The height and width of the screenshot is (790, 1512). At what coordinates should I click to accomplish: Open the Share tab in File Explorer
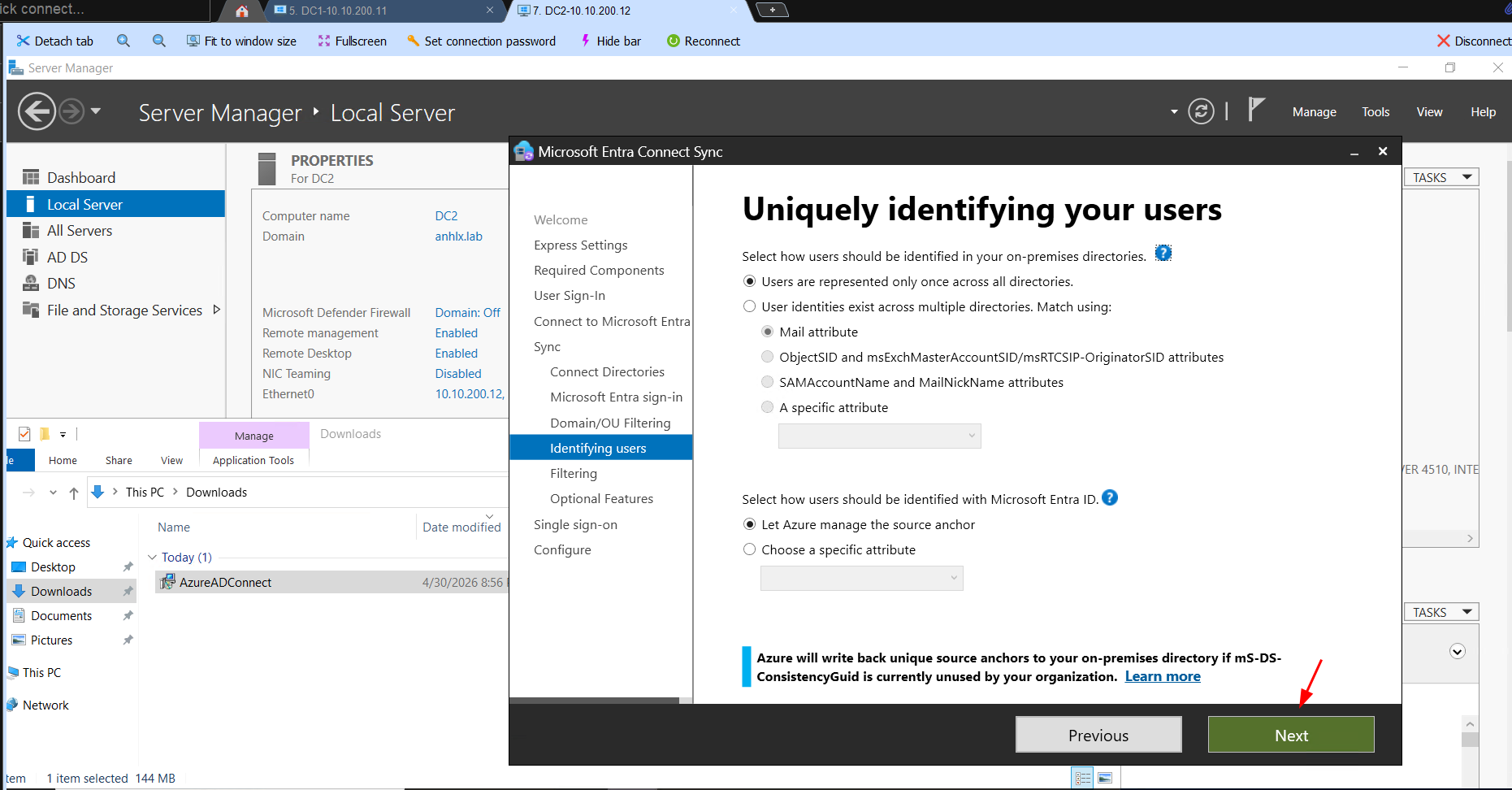pos(119,460)
